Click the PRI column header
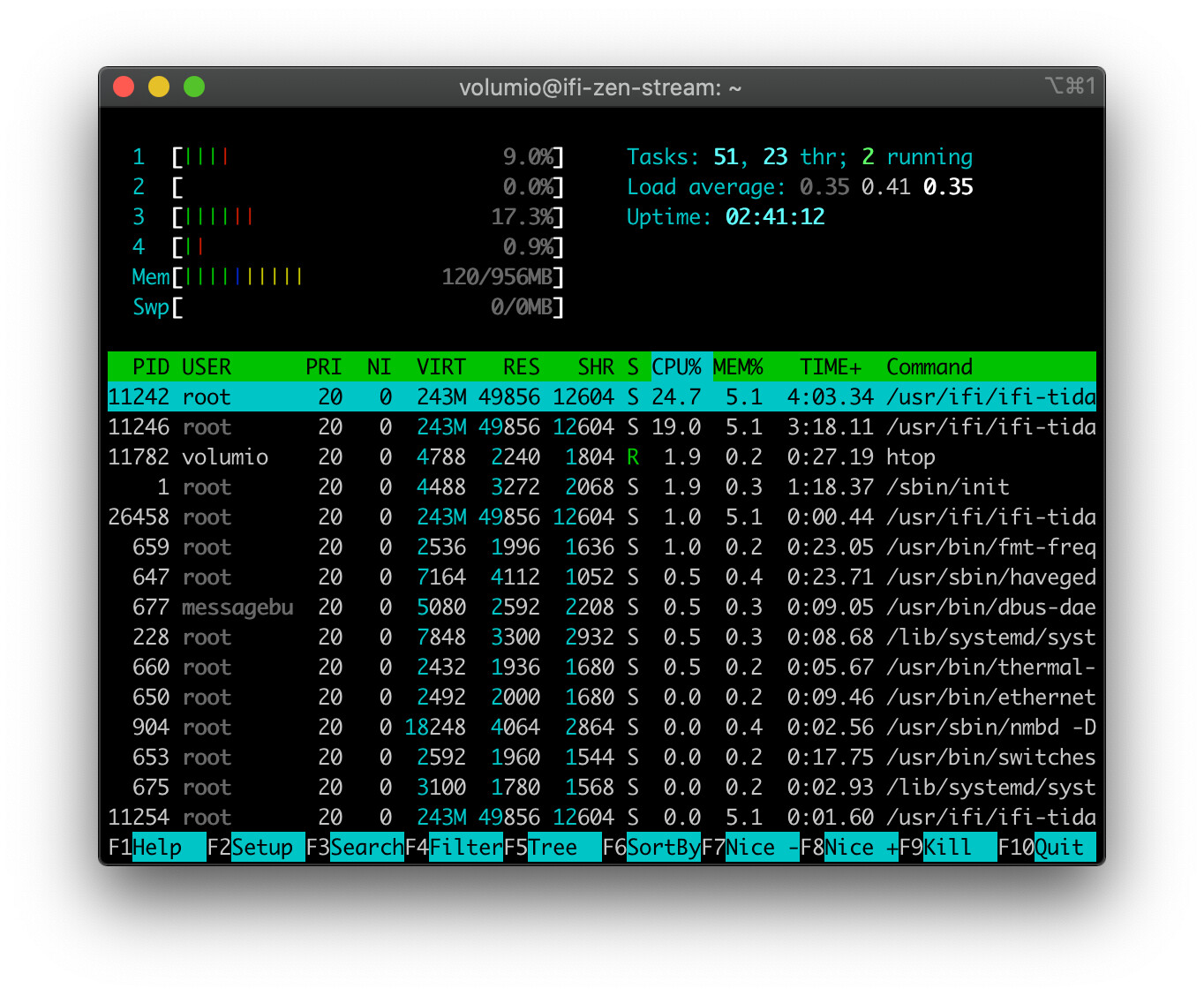 click(324, 367)
